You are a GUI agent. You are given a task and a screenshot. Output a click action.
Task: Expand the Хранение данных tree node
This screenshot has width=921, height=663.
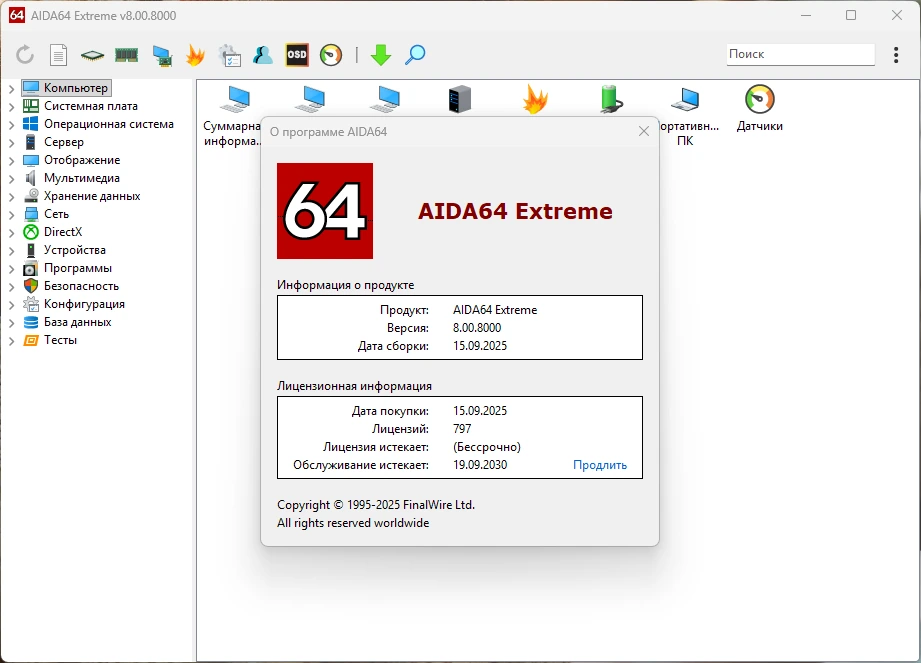11,197
